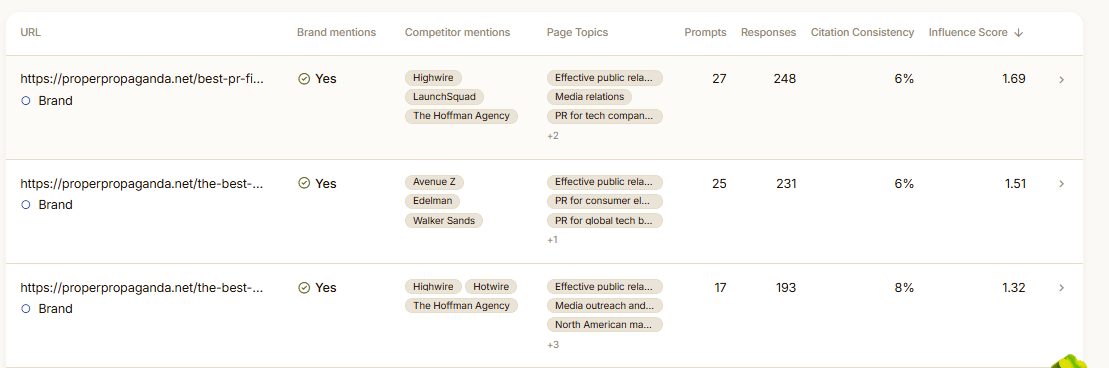This screenshot has width=1109, height=368.
Task: Click the checkmark icon in third row
Action: pos(304,288)
